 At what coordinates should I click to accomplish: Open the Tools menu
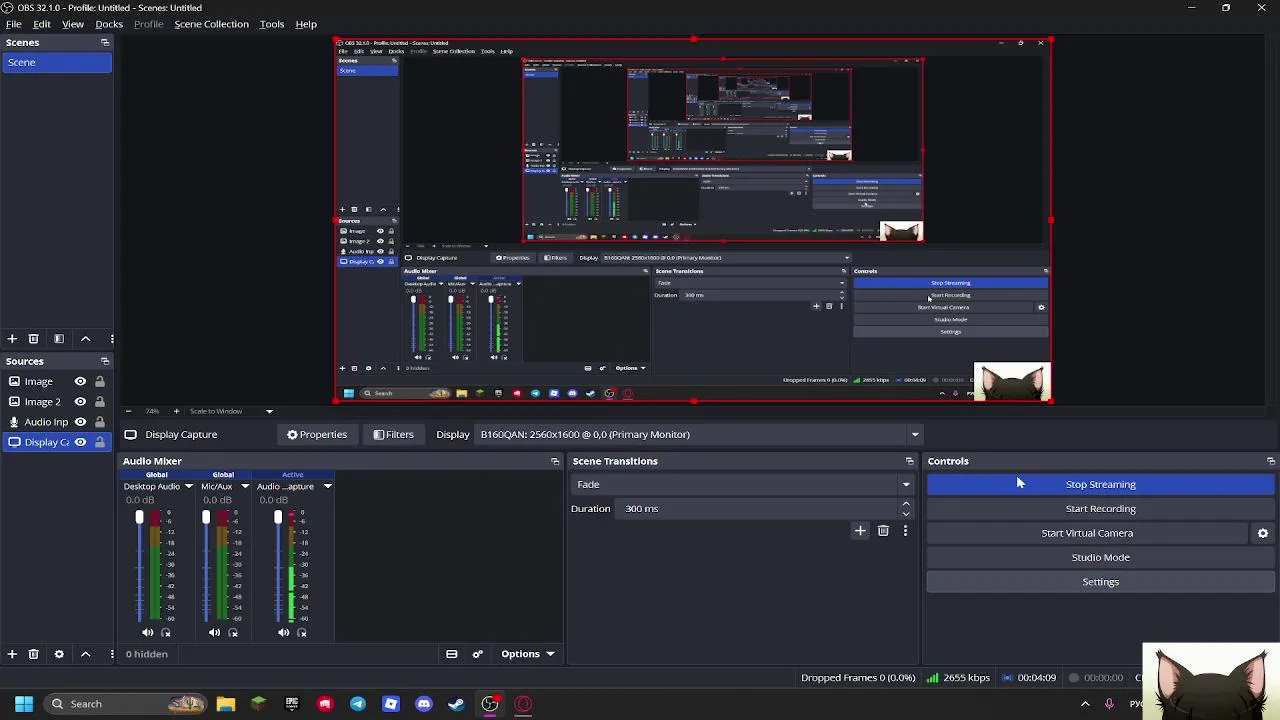(x=272, y=24)
